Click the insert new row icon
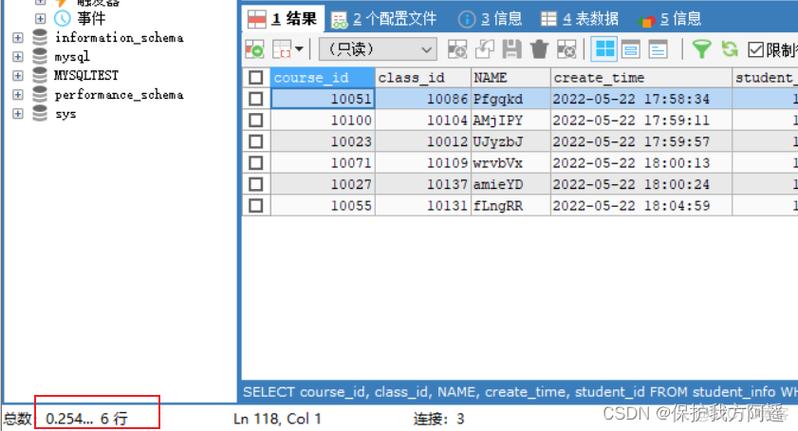Image resolution: width=798 pixels, height=431 pixels. click(x=457, y=49)
